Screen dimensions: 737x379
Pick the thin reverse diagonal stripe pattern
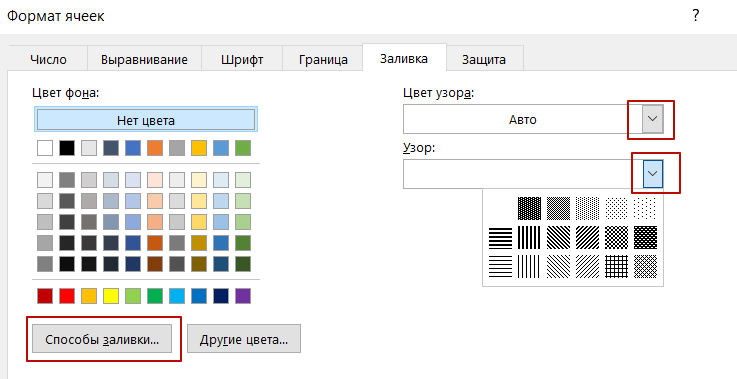558,267
